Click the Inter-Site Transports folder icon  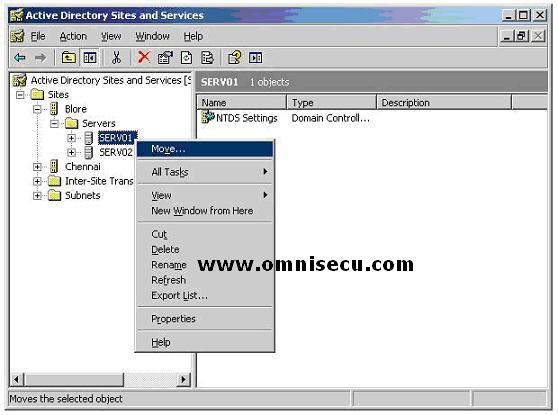click(54, 181)
